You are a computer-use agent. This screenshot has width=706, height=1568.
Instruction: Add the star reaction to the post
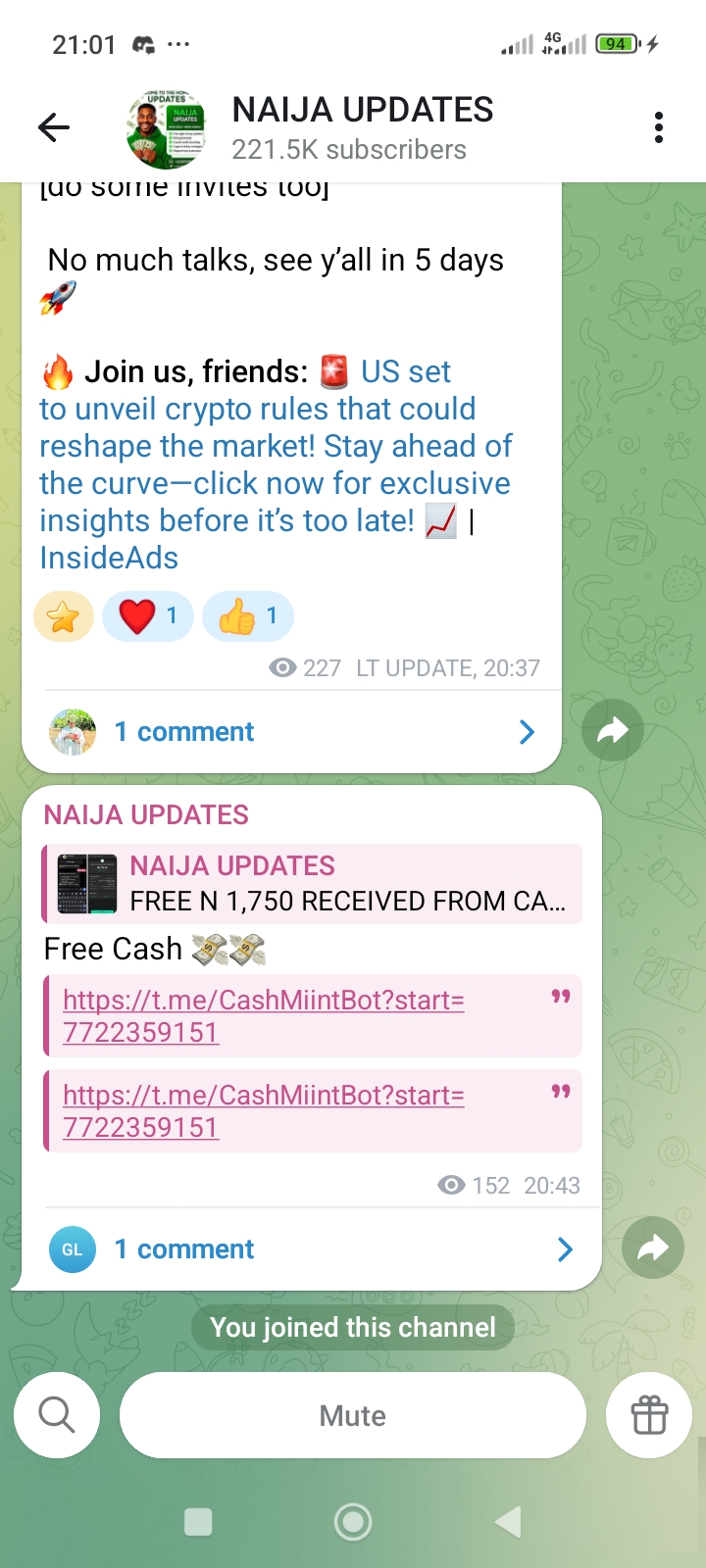click(64, 617)
